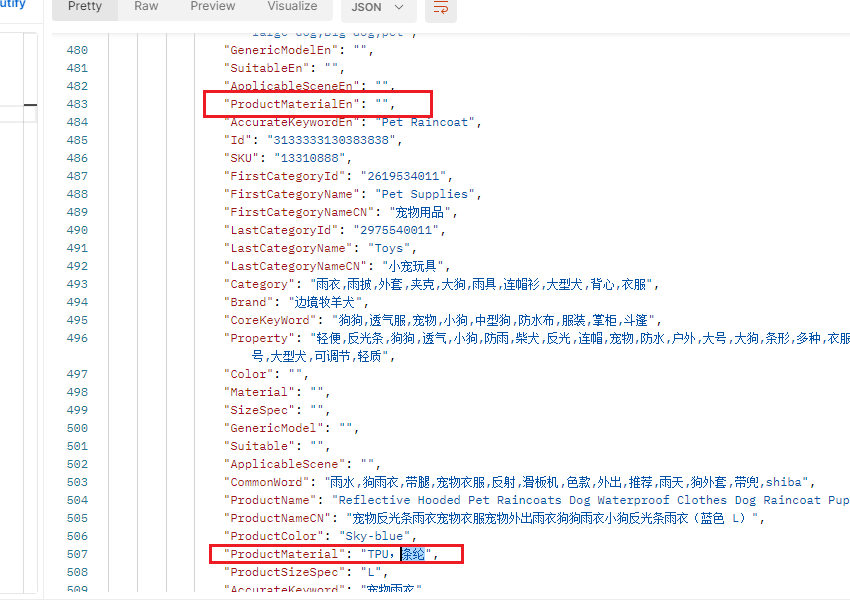850x615 pixels.
Task: Click the "SizeSpec" key
Action: click(259, 410)
